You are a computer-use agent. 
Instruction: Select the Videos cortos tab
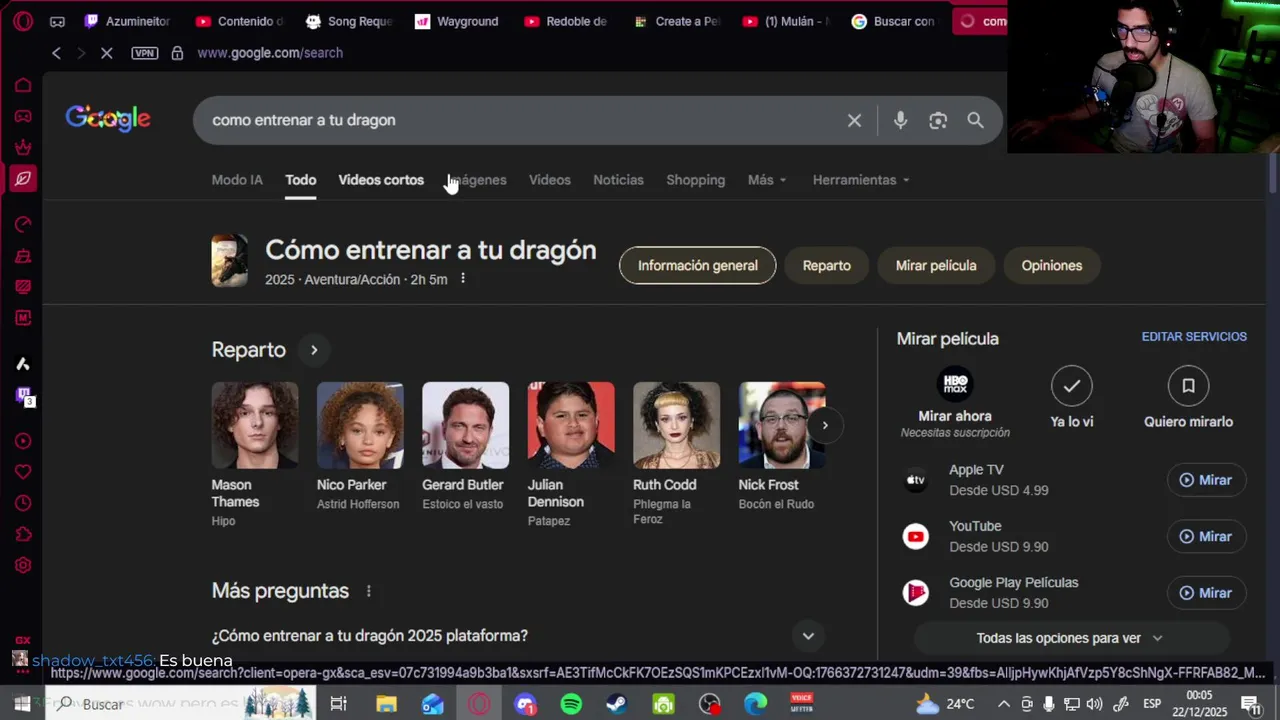[x=381, y=180]
